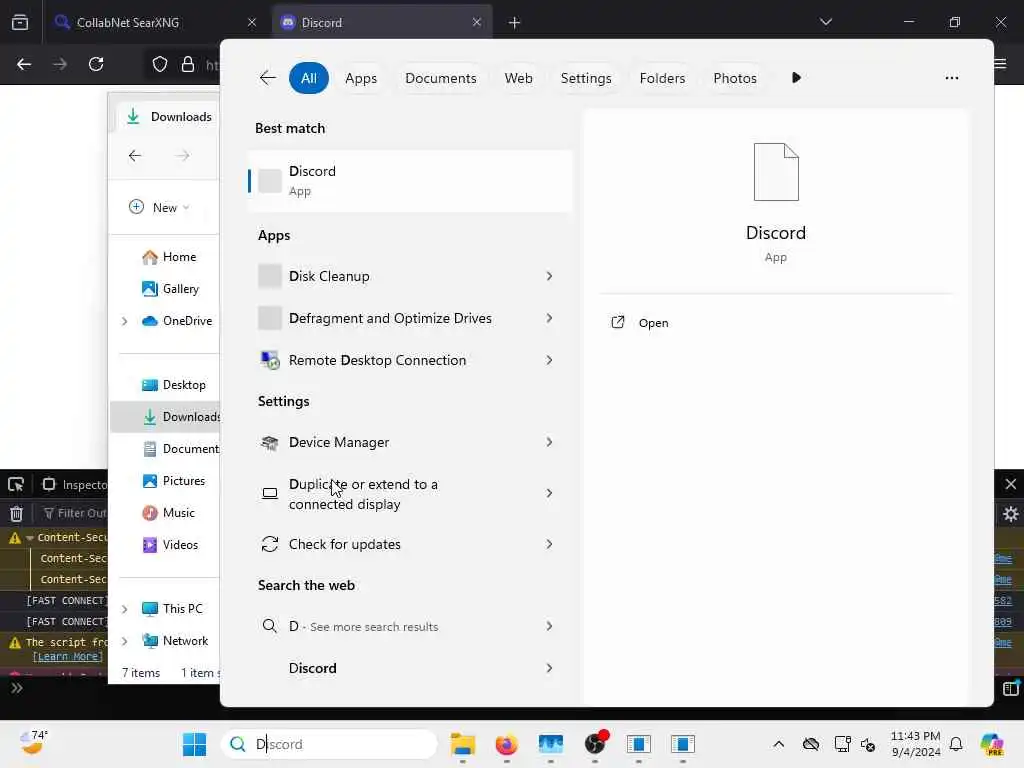Open devtools settings gear icon
Image resolution: width=1024 pixels, height=768 pixels.
click(x=1010, y=513)
